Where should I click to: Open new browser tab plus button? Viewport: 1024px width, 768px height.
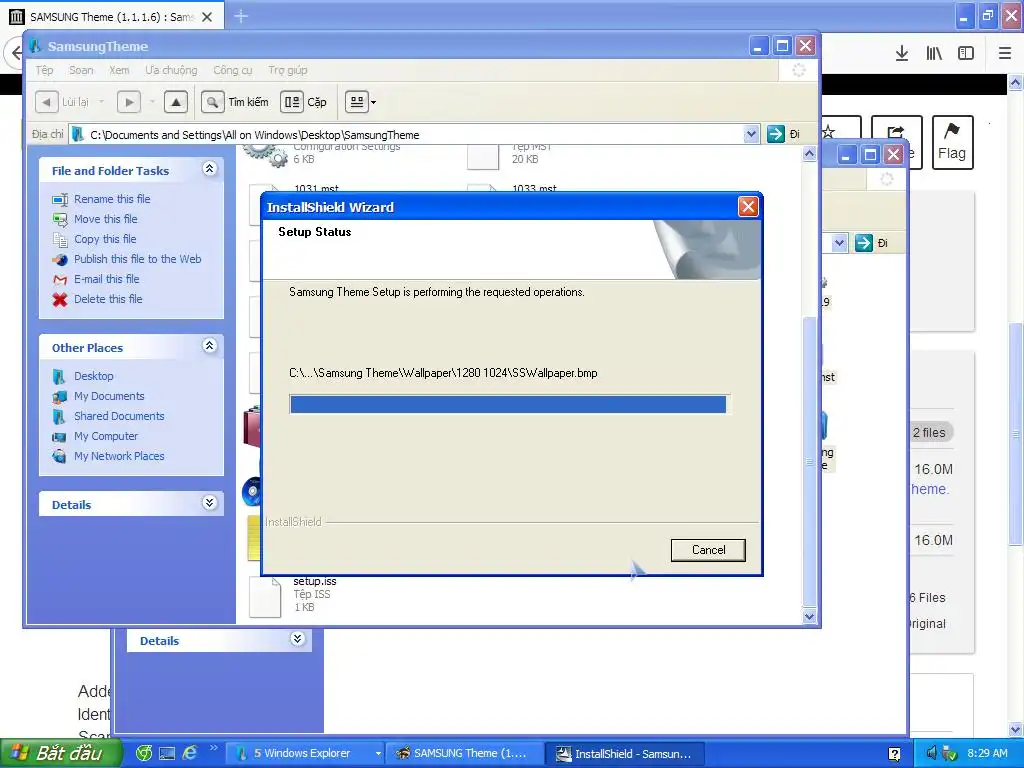241,16
